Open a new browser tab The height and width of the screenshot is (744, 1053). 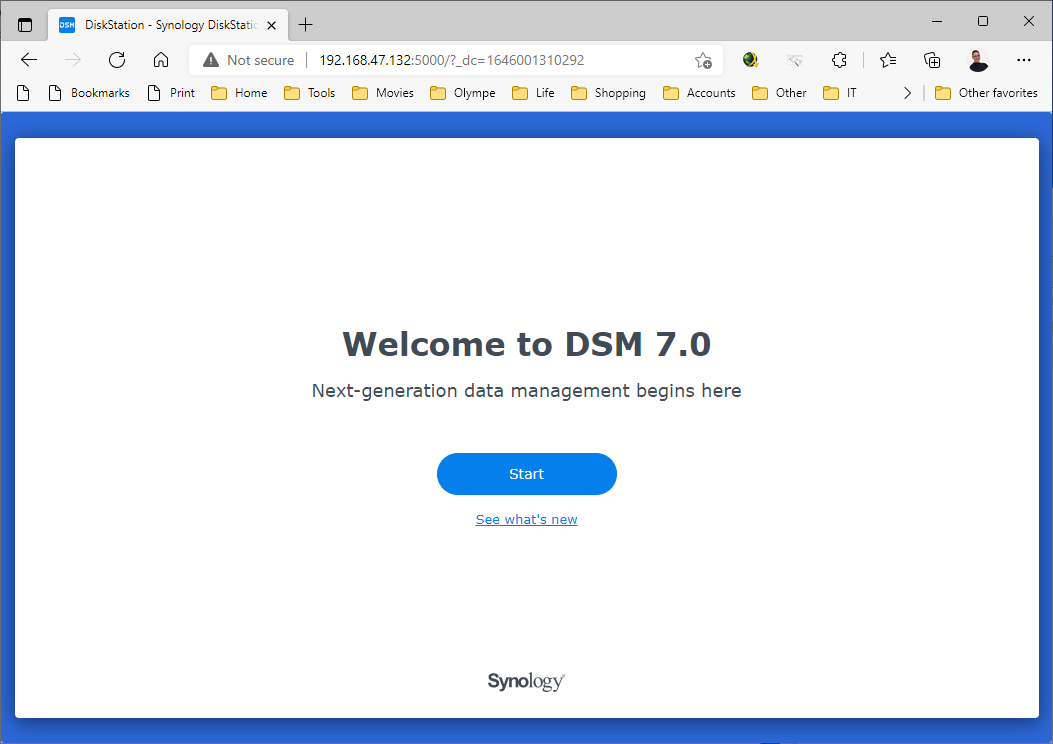(x=306, y=25)
